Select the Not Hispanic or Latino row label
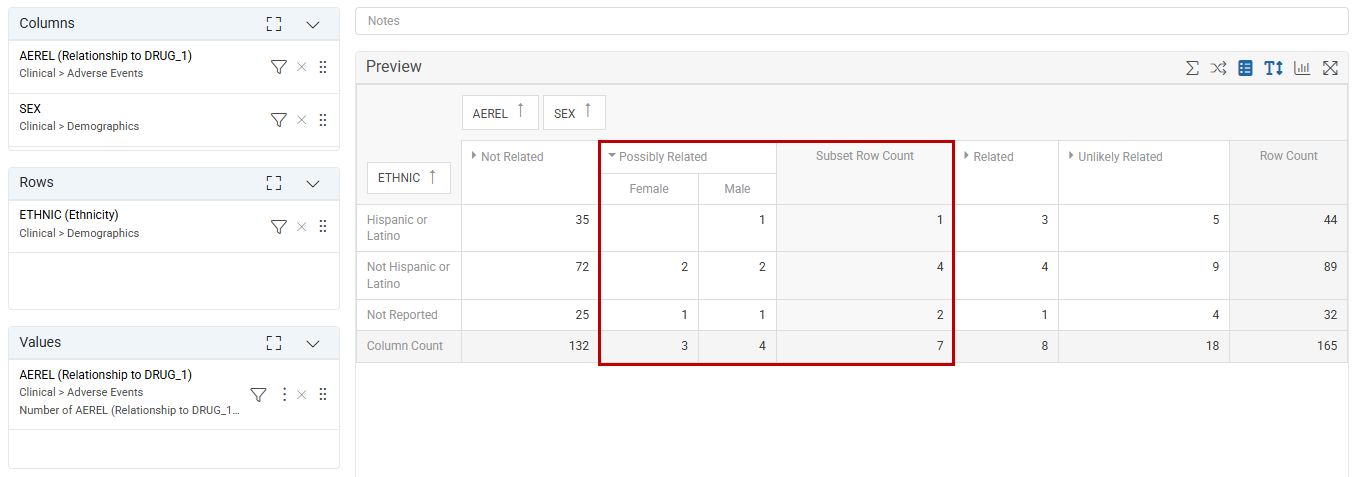The image size is (1358, 477). coord(408,275)
